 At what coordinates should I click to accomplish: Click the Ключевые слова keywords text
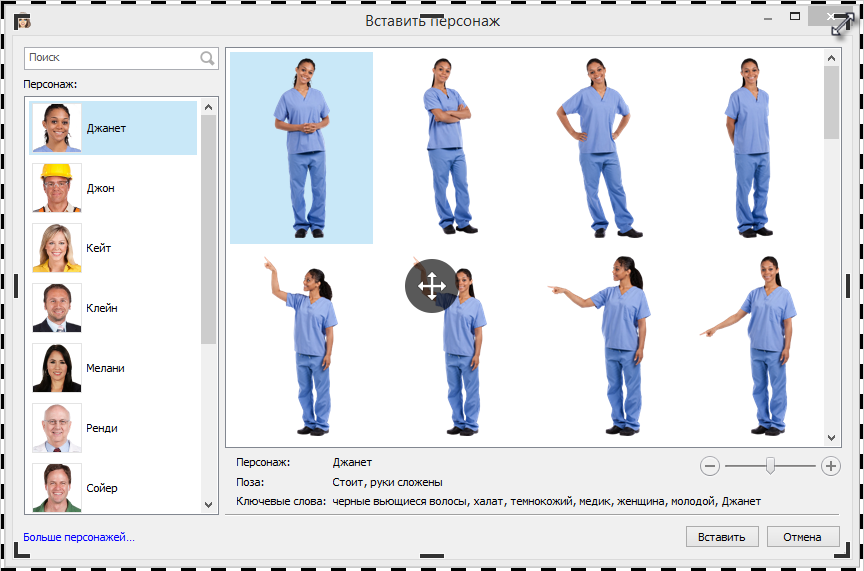pos(547,502)
